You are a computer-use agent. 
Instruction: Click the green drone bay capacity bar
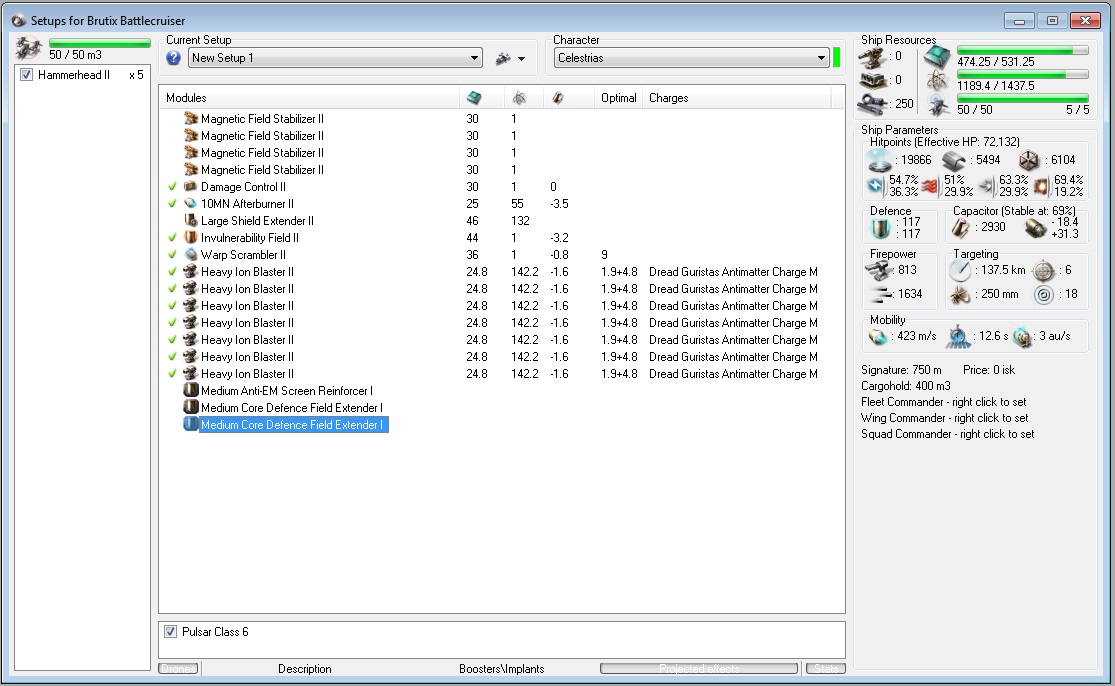[x=100, y=43]
